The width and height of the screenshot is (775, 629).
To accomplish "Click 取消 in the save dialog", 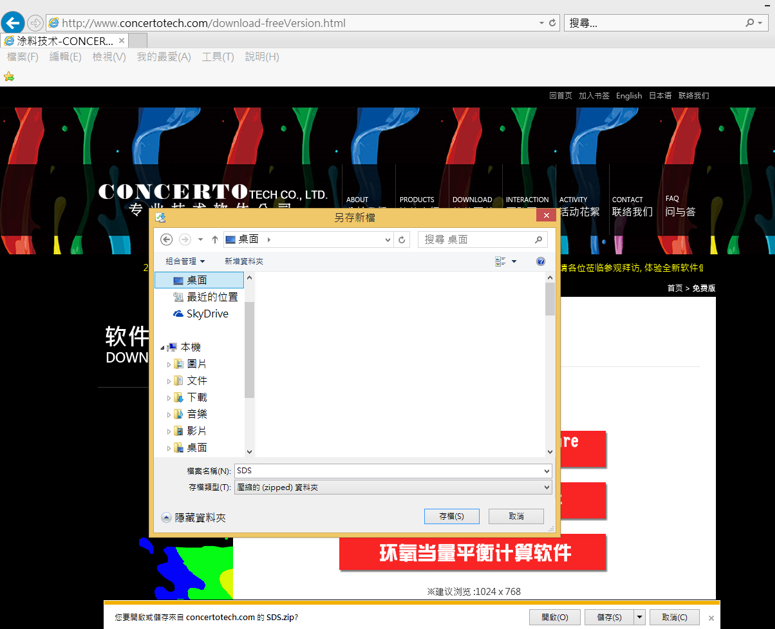I will point(516,516).
